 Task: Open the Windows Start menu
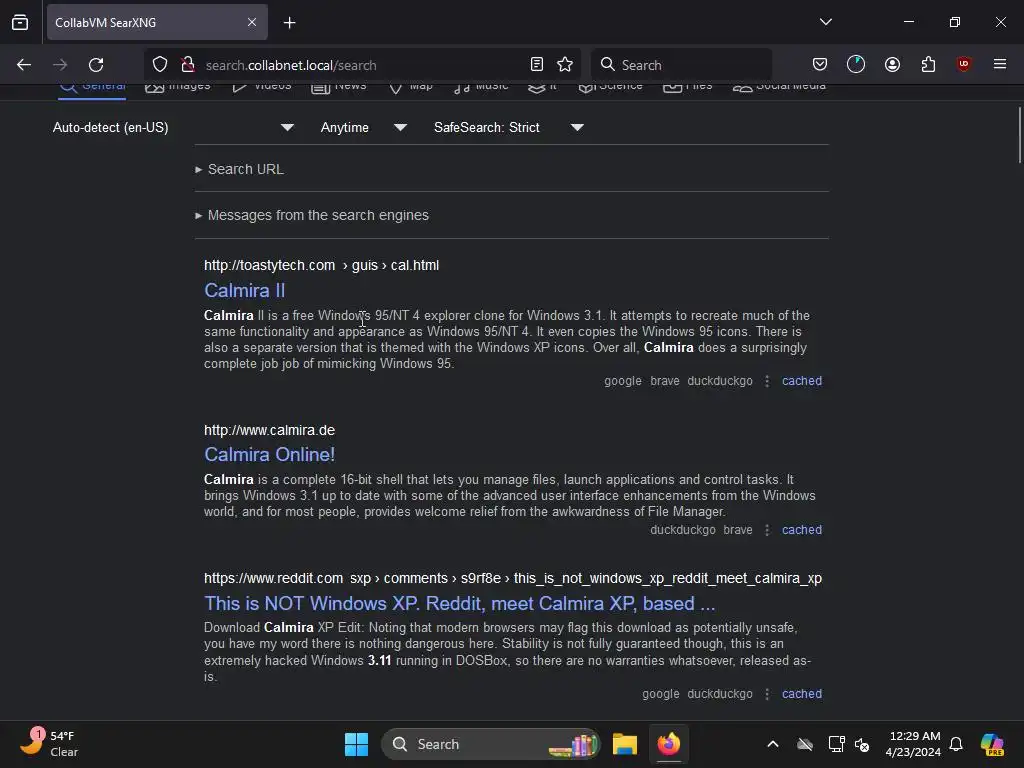click(357, 744)
